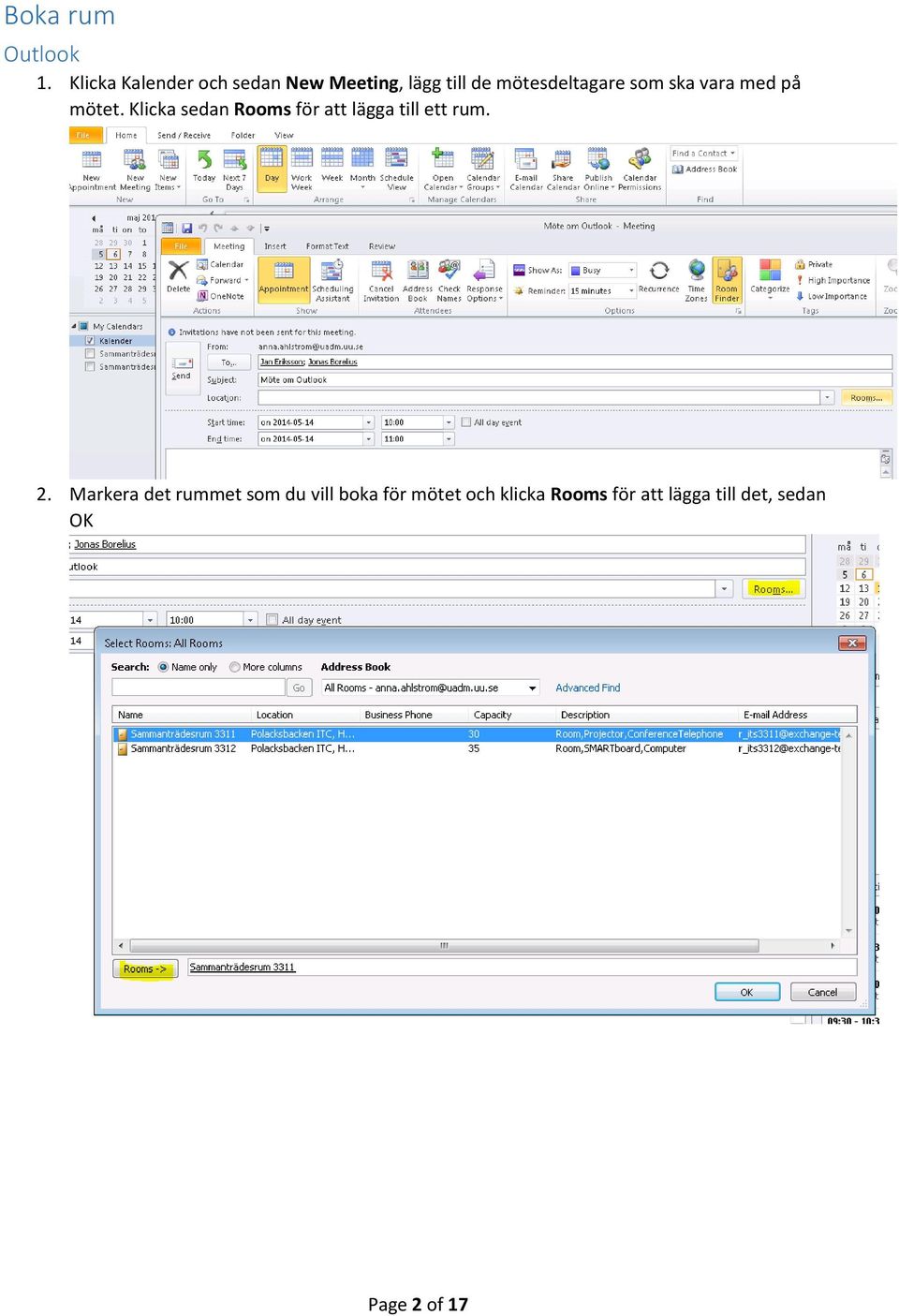Click the Share Calendar icon
899x1316 pixels.
click(563, 170)
